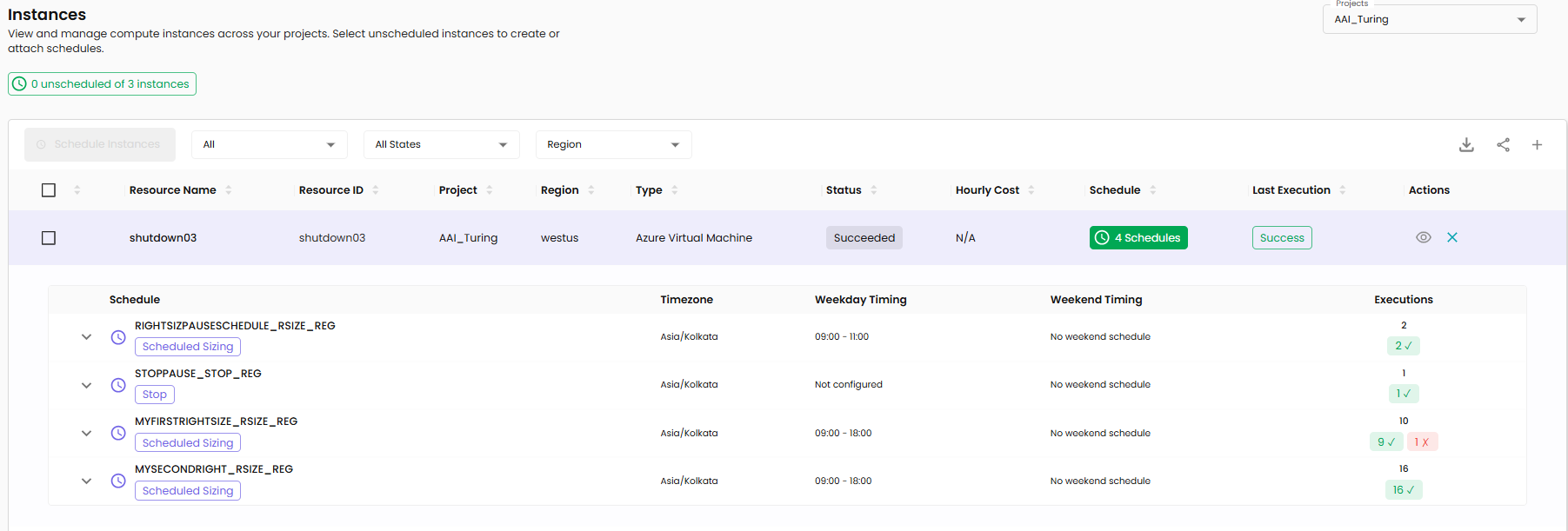This screenshot has width=1568, height=531.
Task: Click the 1 X failed executions badge
Action: click(1422, 442)
